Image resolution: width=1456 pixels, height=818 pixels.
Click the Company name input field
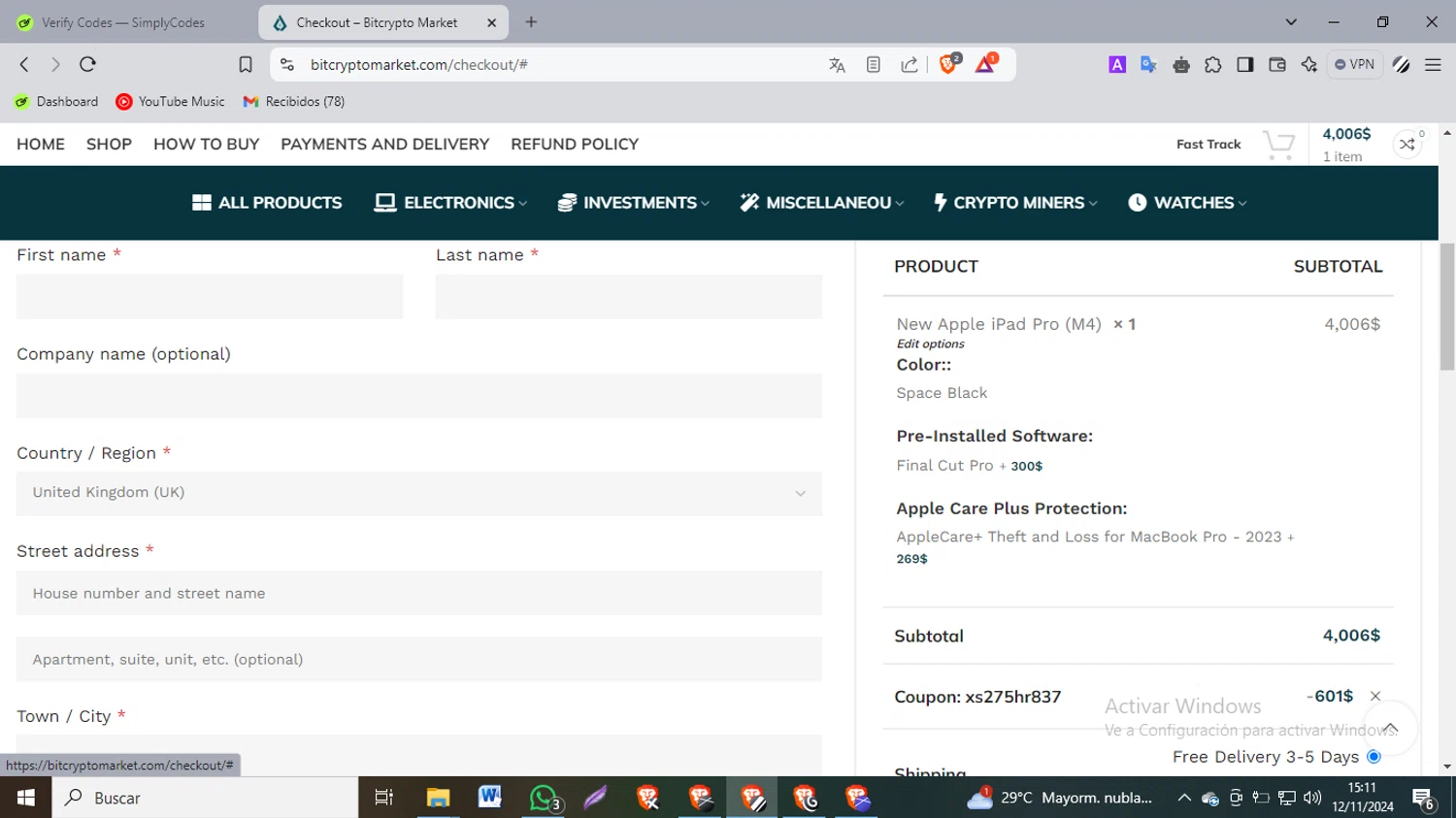coord(419,396)
